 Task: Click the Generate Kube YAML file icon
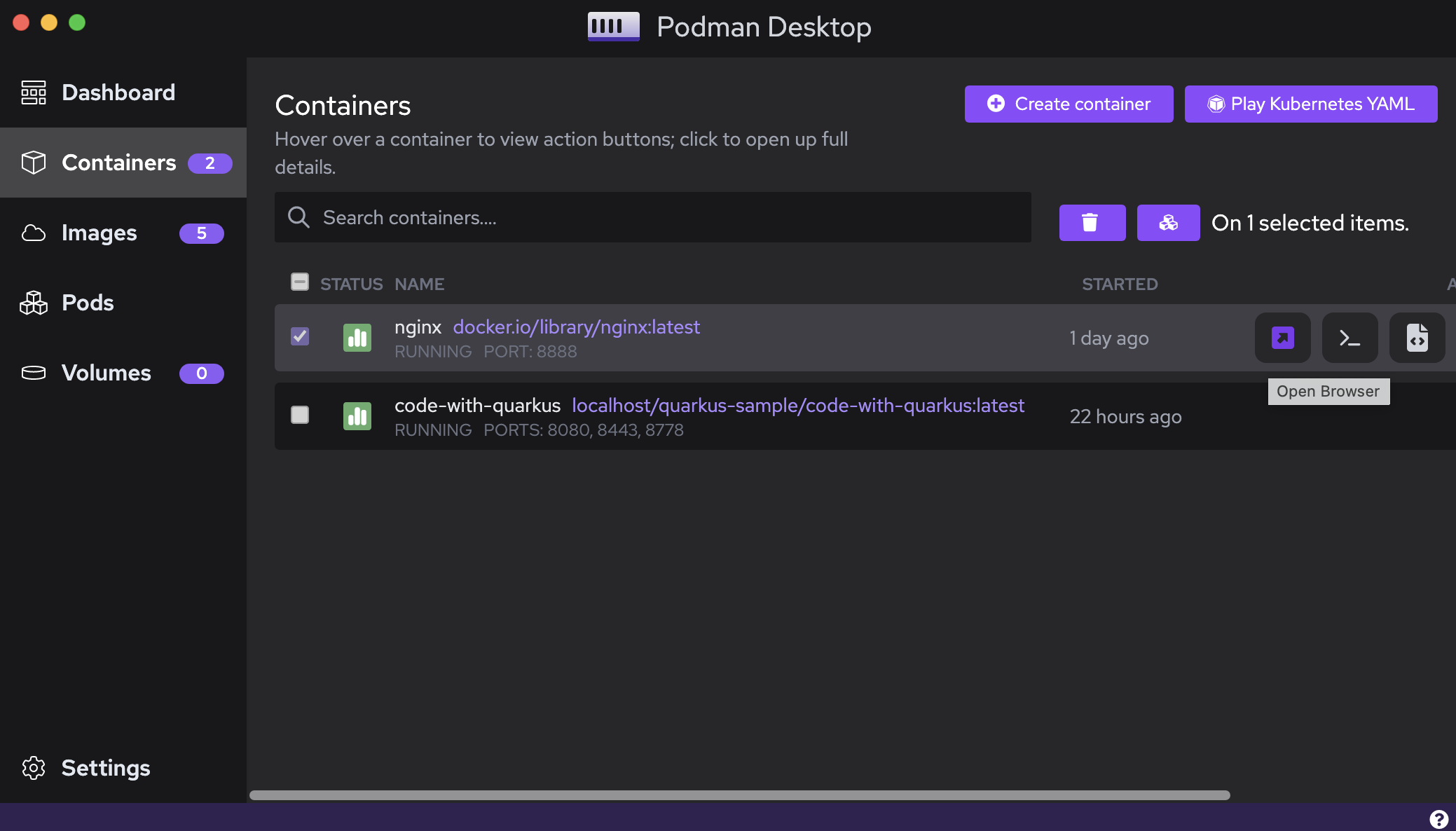1417,338
